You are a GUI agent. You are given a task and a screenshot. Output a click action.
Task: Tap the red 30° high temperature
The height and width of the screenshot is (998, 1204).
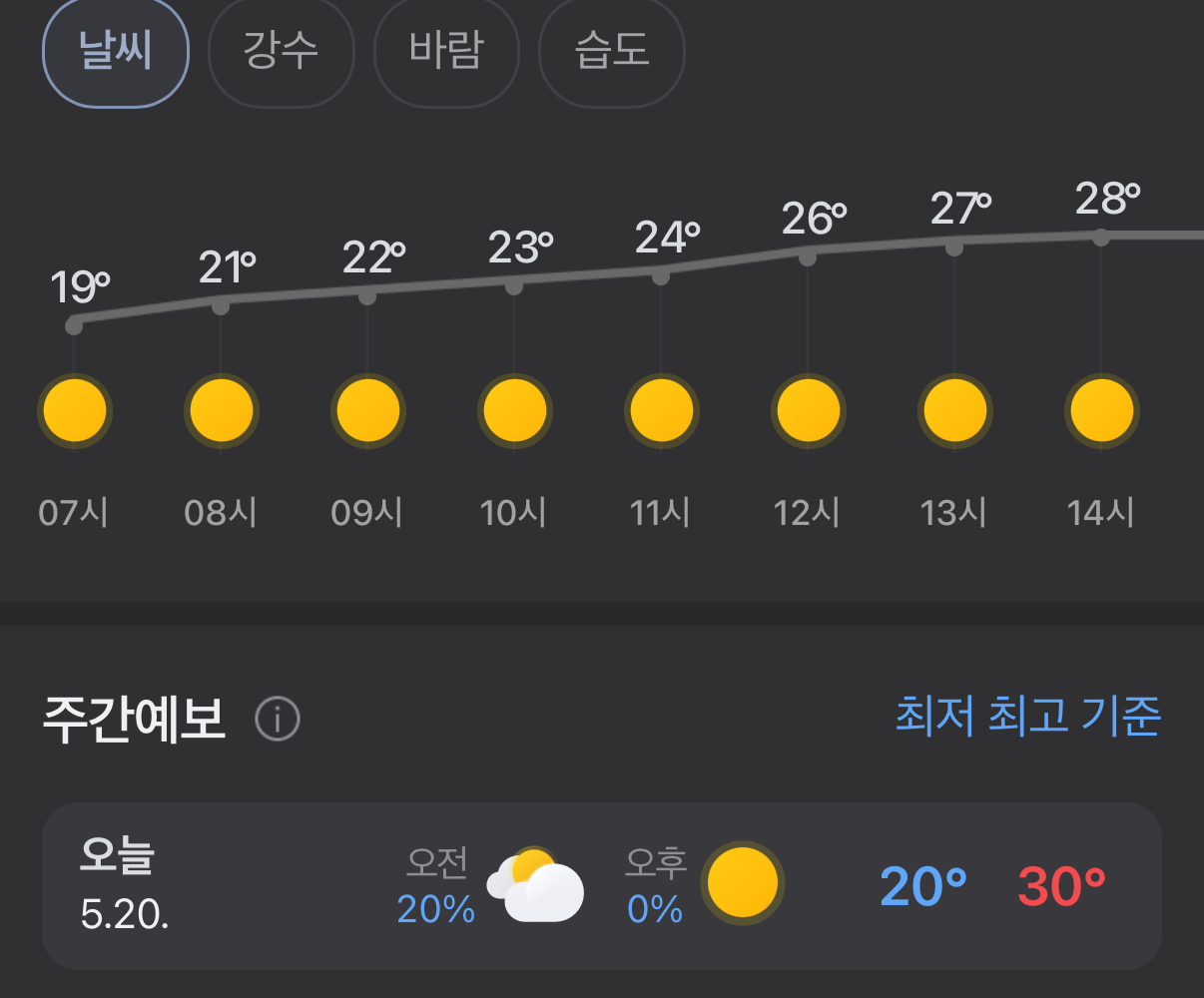[1061, 886]
